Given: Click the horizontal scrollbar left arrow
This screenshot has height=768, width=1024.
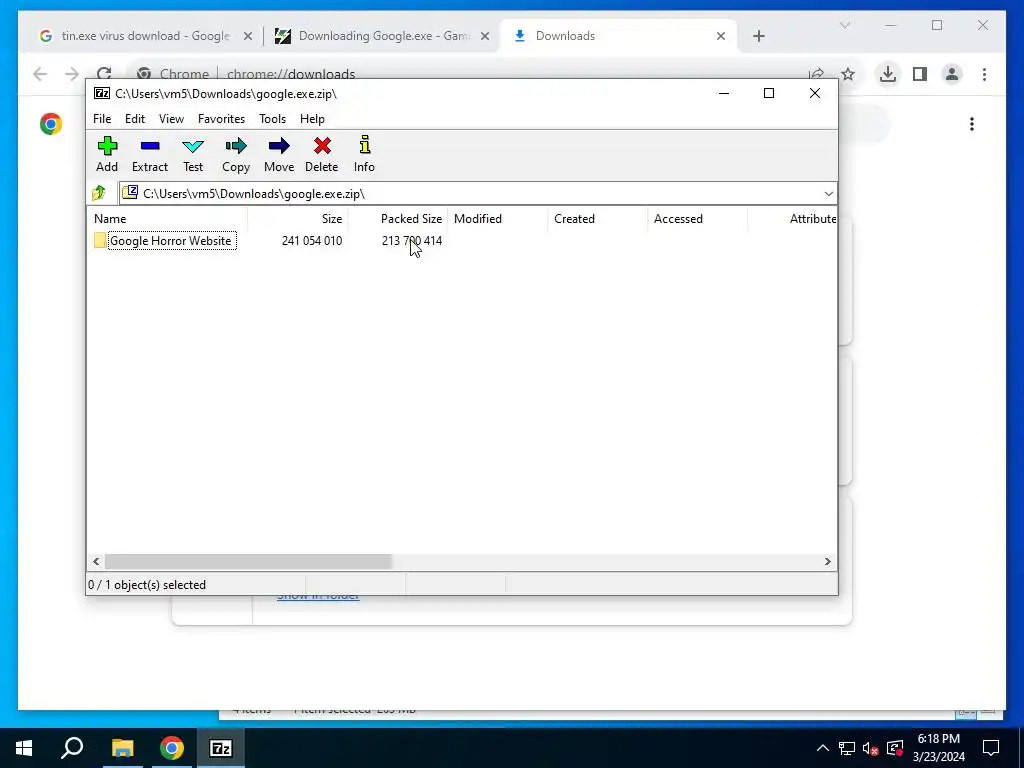Looking at the screenshot, I should pos(96,562).
